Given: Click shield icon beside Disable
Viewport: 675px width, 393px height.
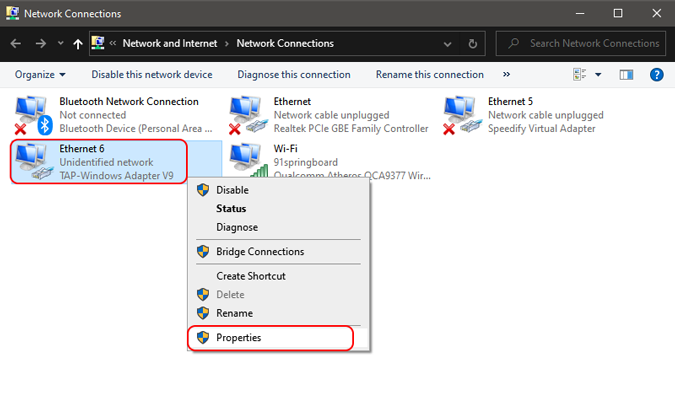Looking at the screenshot, I should 203,190.
